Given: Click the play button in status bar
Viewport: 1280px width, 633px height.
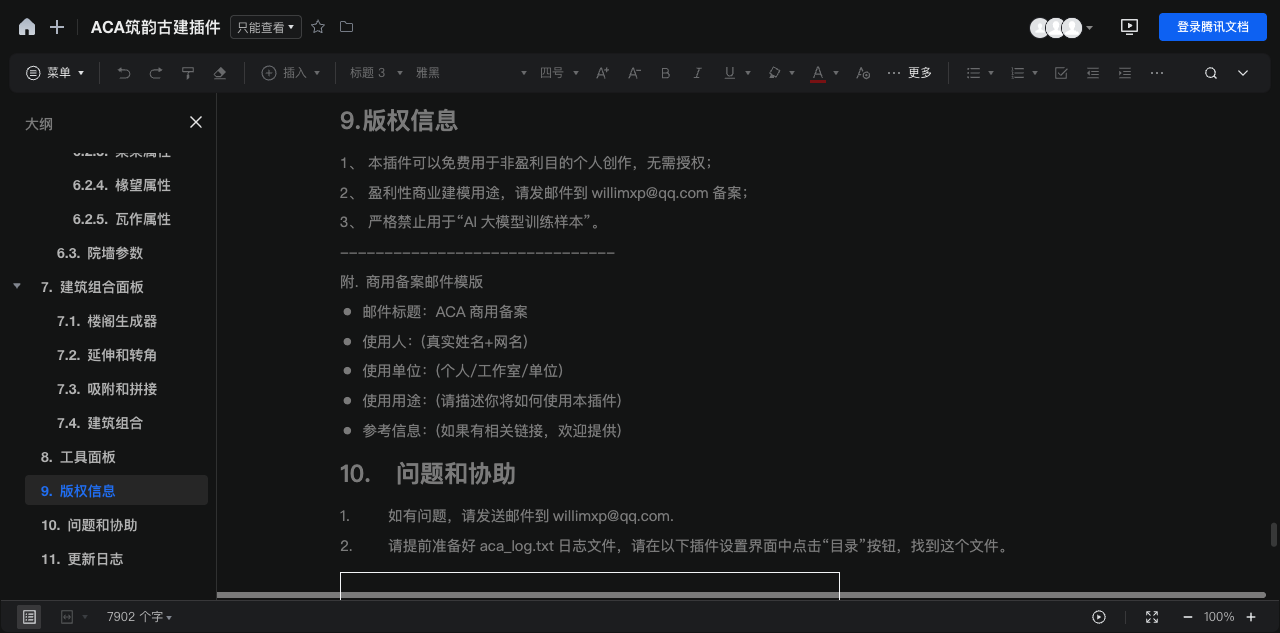Looking at the screenshot, I should 1099,617.
